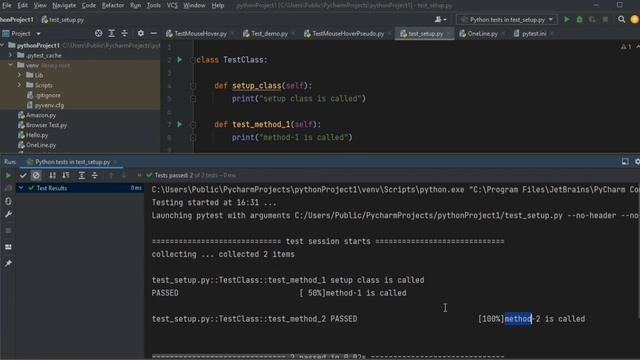Fold the setup_class method via gutter marker

193,86
